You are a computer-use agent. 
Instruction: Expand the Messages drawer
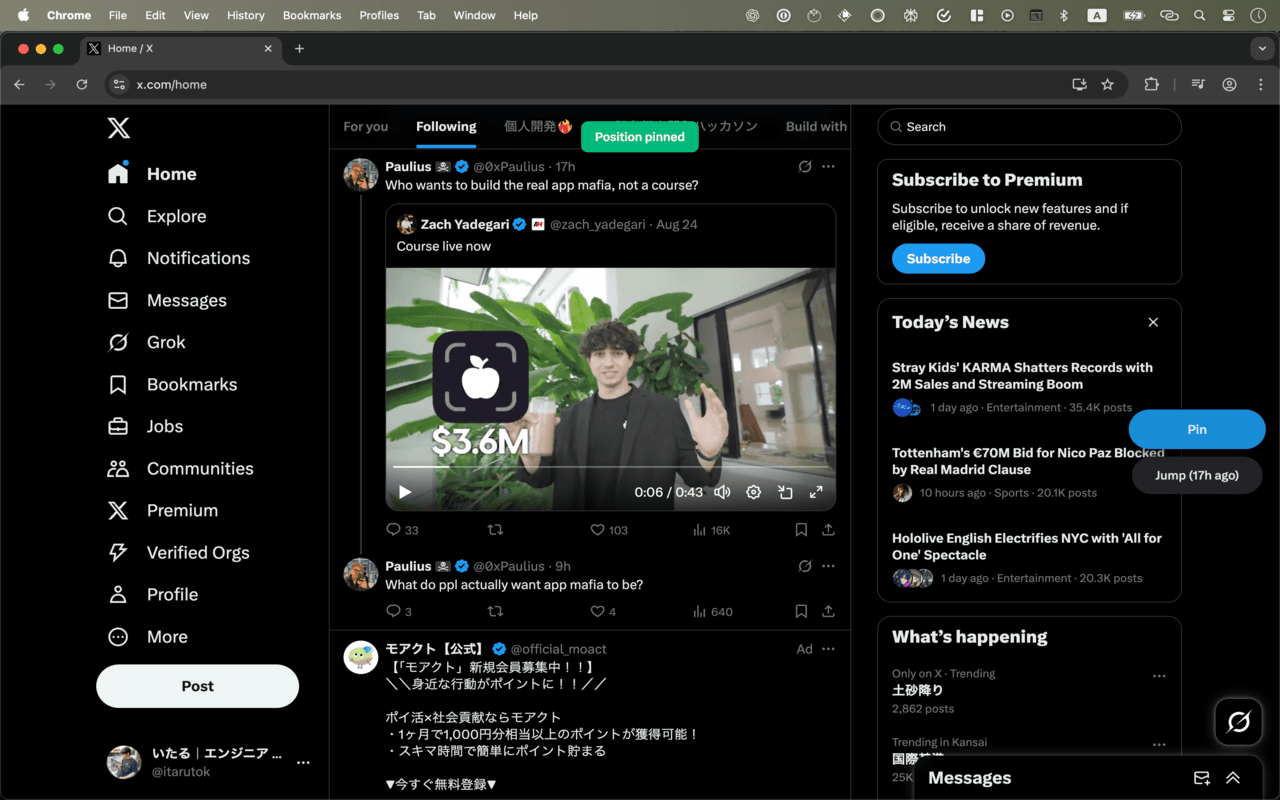[x=1233, y=778]
